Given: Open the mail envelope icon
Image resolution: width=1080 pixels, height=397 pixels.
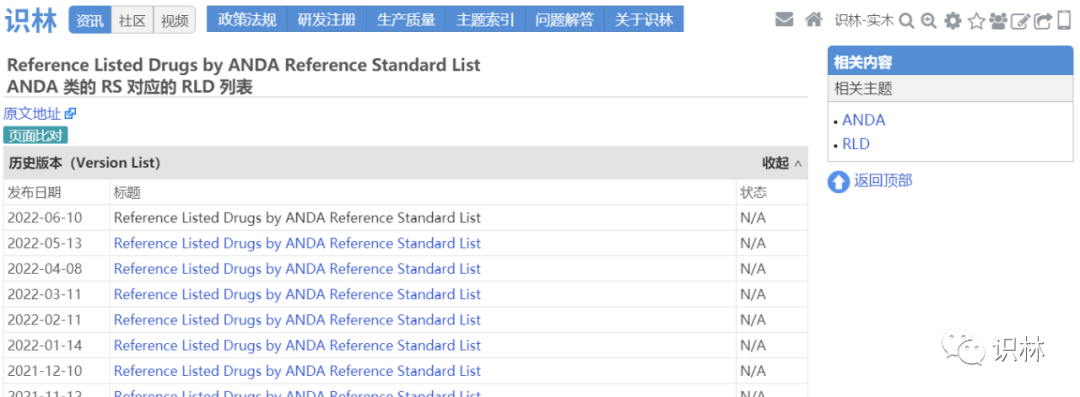Looking at the screenshot, I should (784, 20).
